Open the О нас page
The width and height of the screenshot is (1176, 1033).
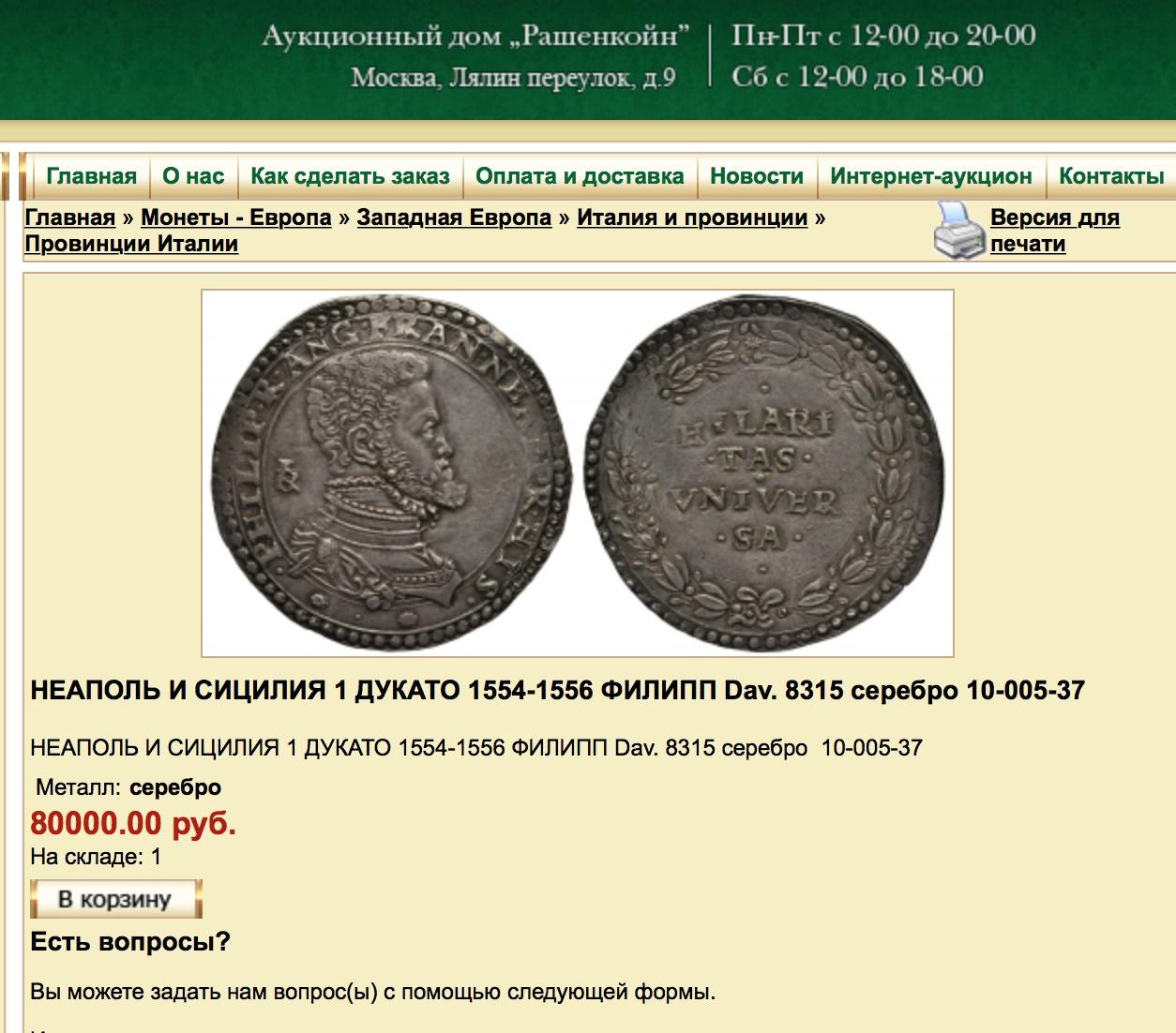coord(193,176)
